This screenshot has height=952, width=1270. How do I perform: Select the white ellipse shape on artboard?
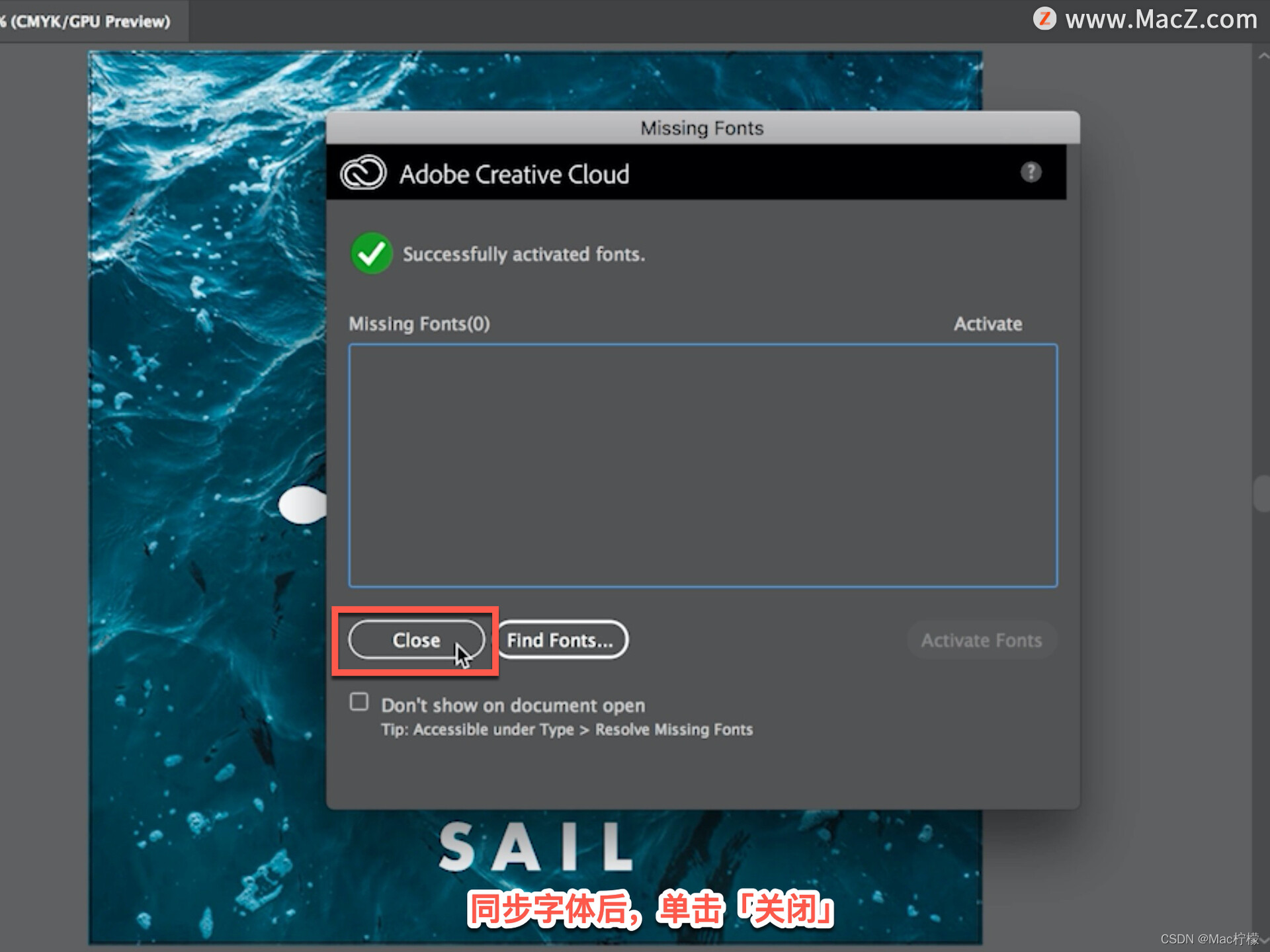pyautogui.click(x=303, y=505)
